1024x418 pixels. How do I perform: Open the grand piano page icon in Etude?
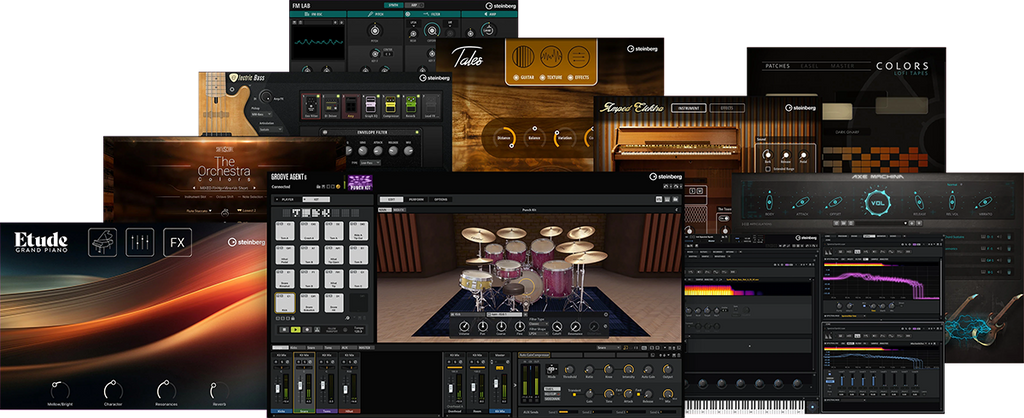click(103, 242)
